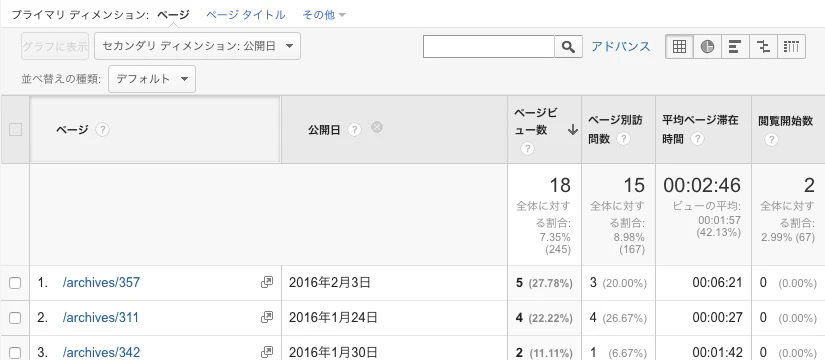Open /archives/357 in new window icon
Viewport: 825px width, 360px height.
point(267,283)
